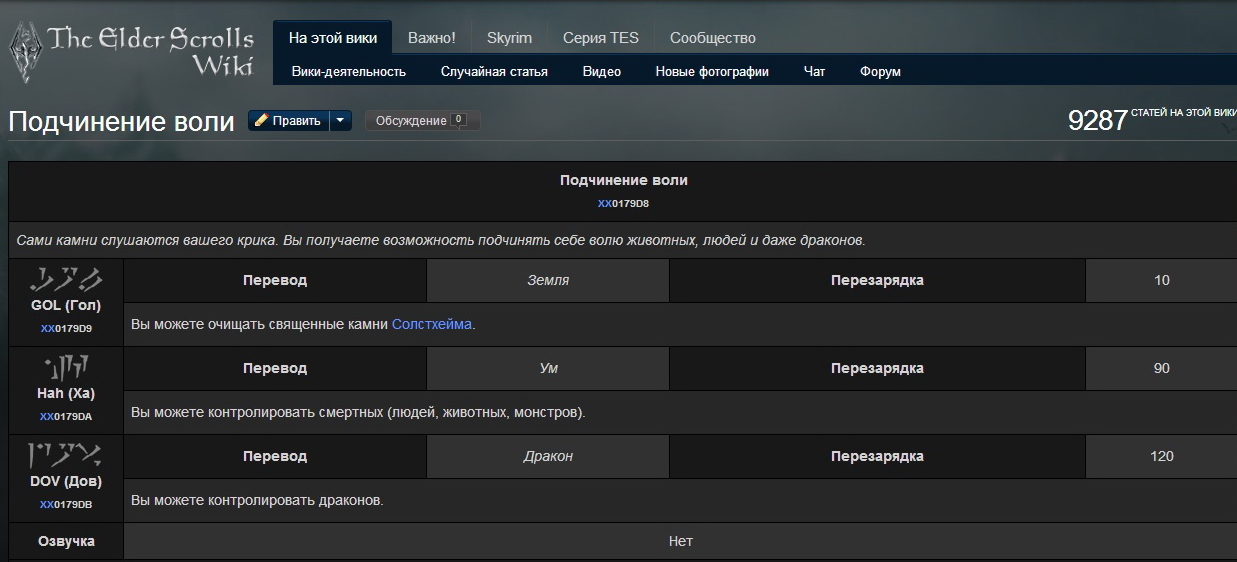
Task: Click the recharge value 10
Action: point(1161,280)
